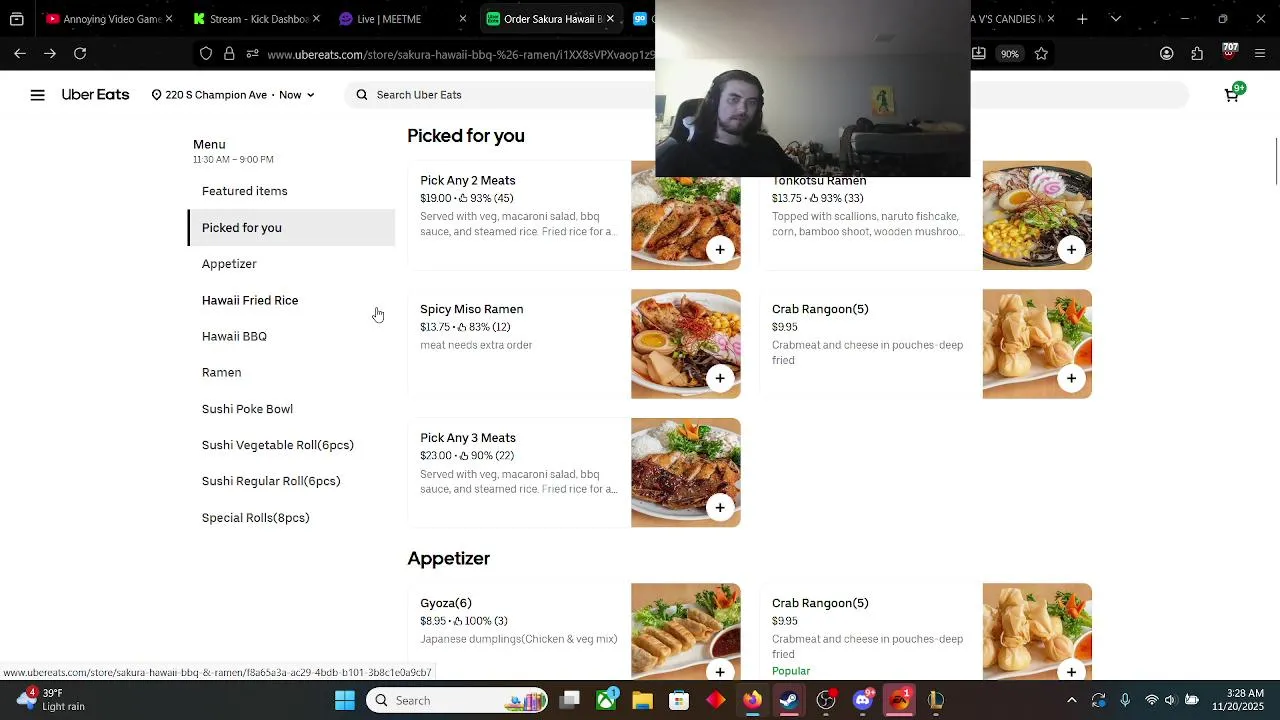This screenshot has width=1280, height=720.
Task: Add Tonkotsu Ramen to cart
Action: [x=1071, y=250]
